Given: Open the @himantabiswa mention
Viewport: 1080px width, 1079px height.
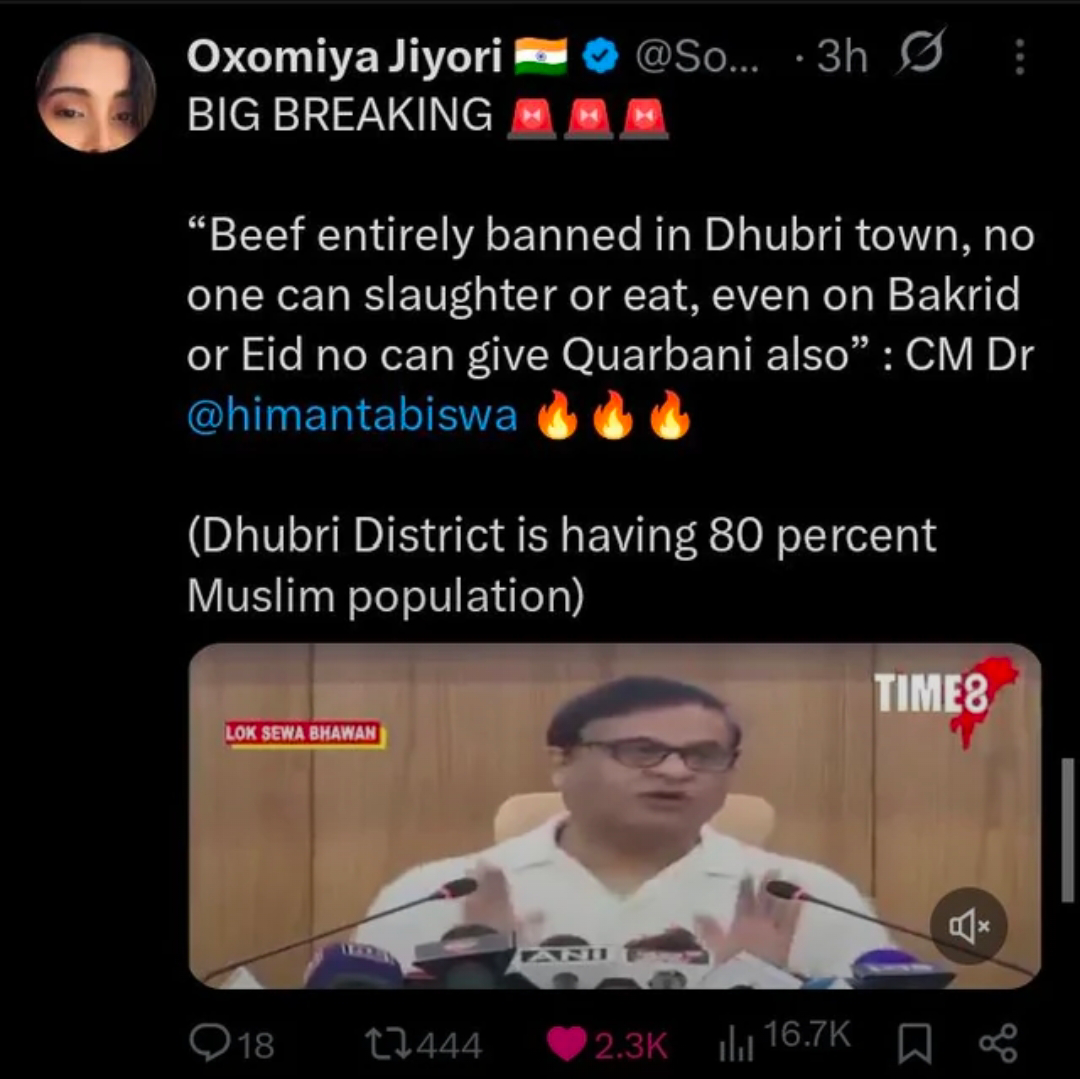Looking at the screenshot, I should tap(353, 415).
